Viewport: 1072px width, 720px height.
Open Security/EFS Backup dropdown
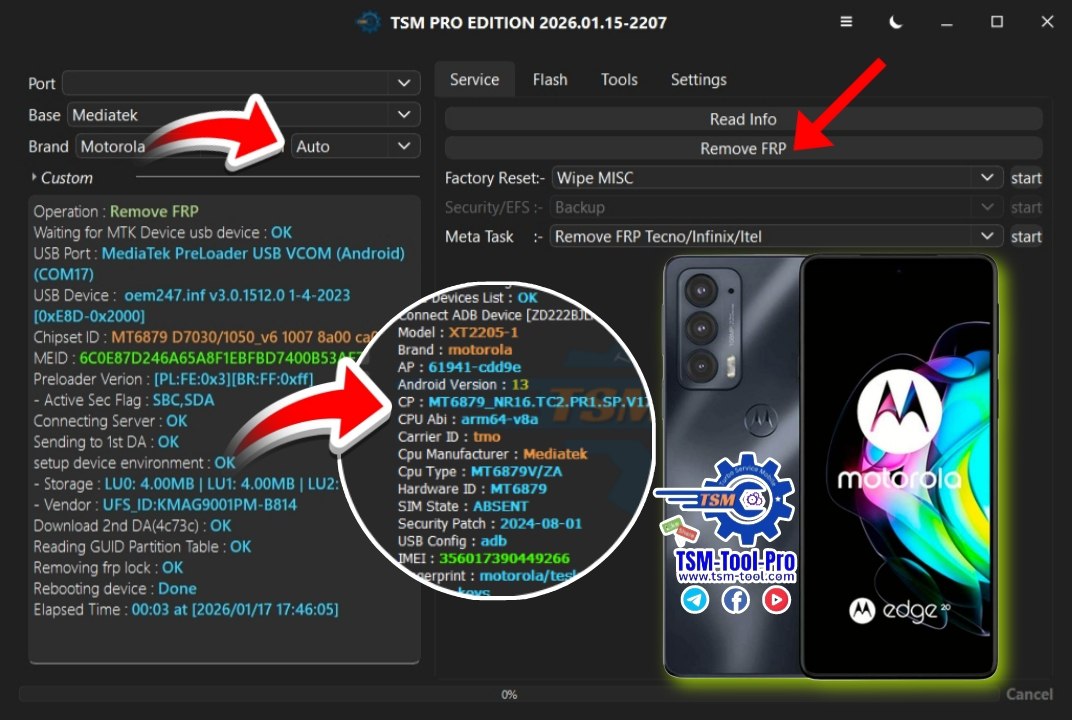(x=777, y=207)
